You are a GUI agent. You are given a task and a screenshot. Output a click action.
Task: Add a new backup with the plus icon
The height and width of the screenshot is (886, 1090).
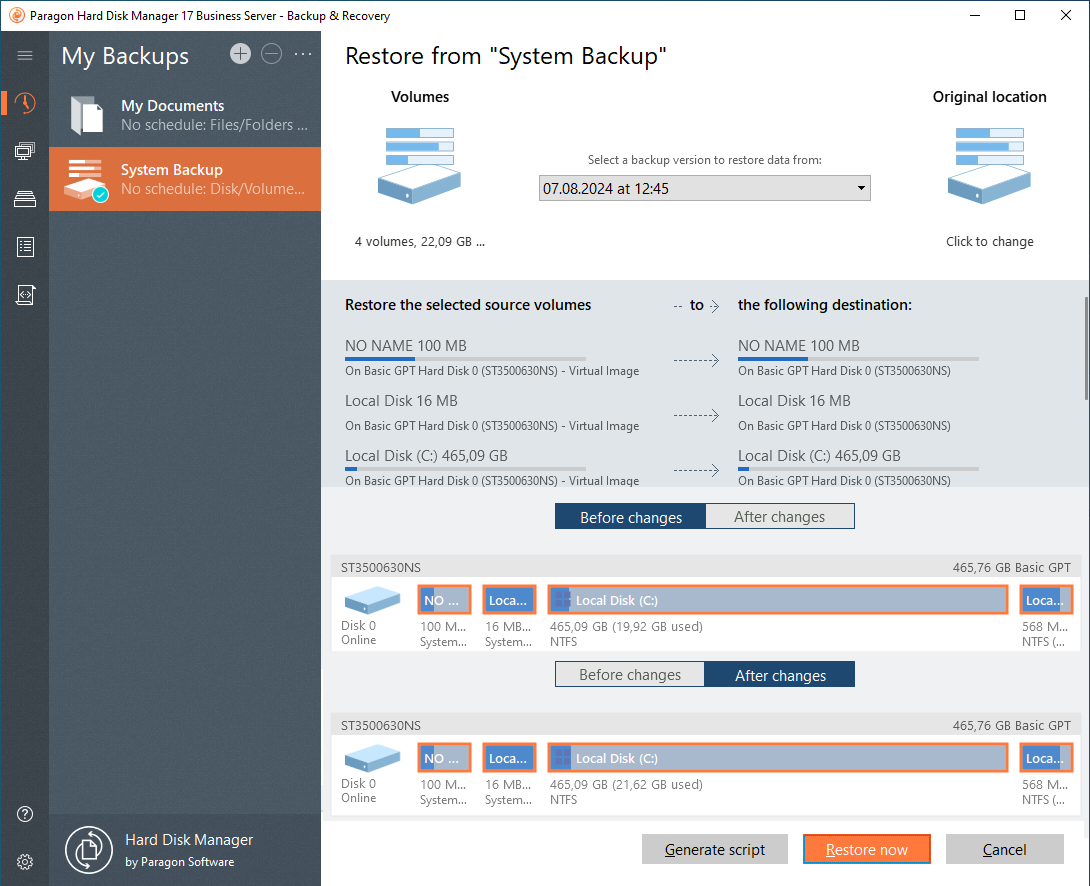240,54
